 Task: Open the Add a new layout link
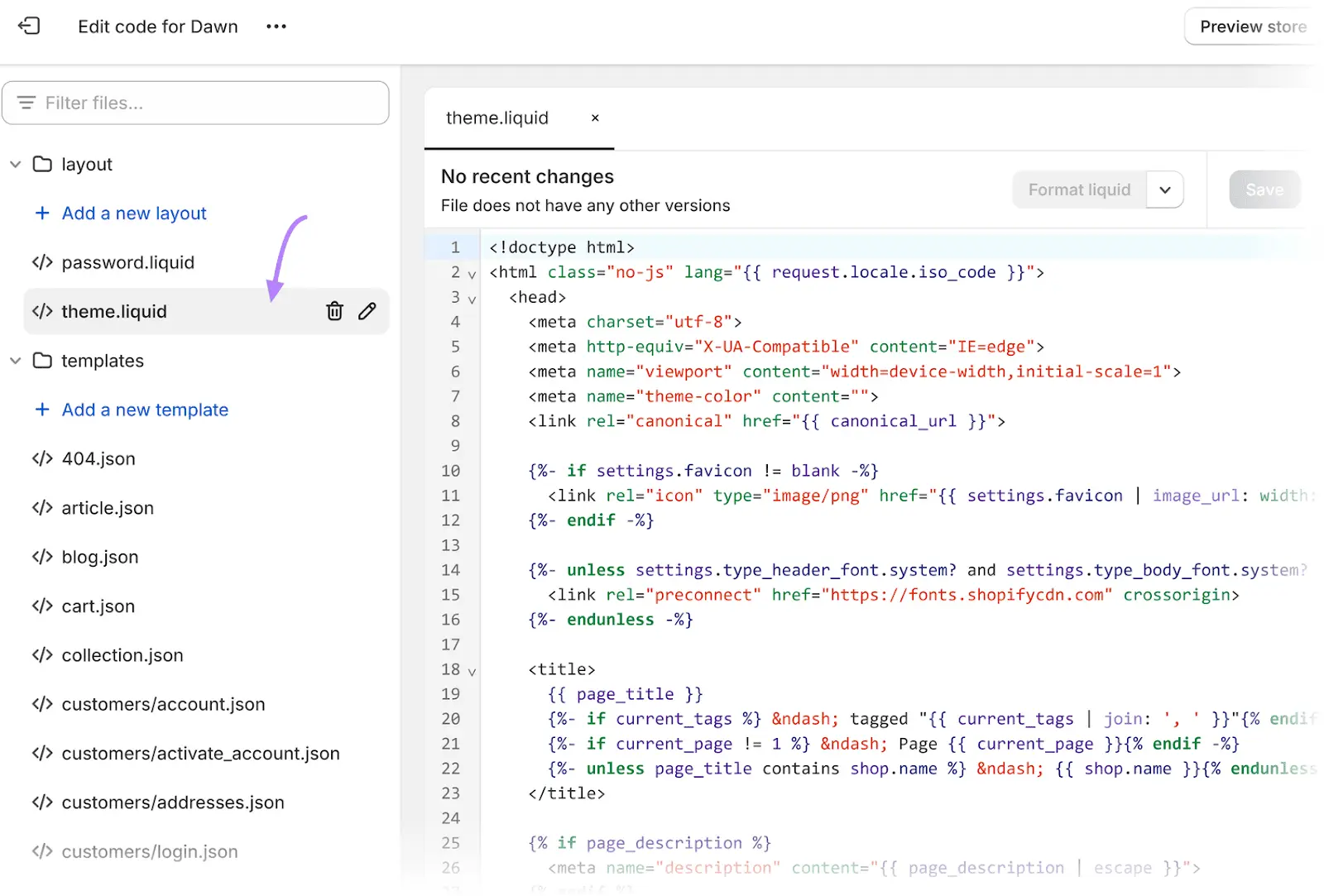[x=133, y=213]
